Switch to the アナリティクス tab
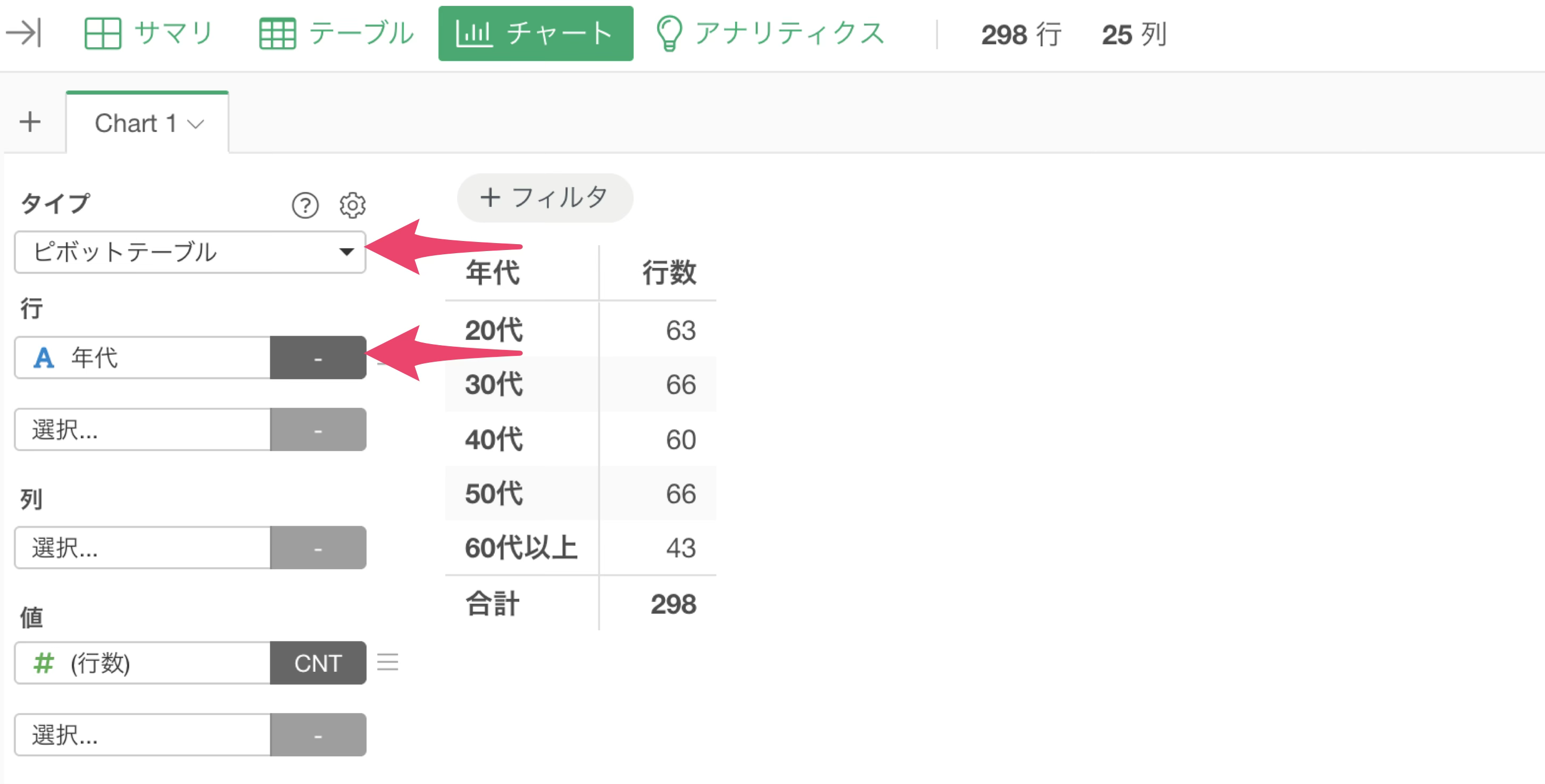 pyautogui.click(x=771, y=34)
